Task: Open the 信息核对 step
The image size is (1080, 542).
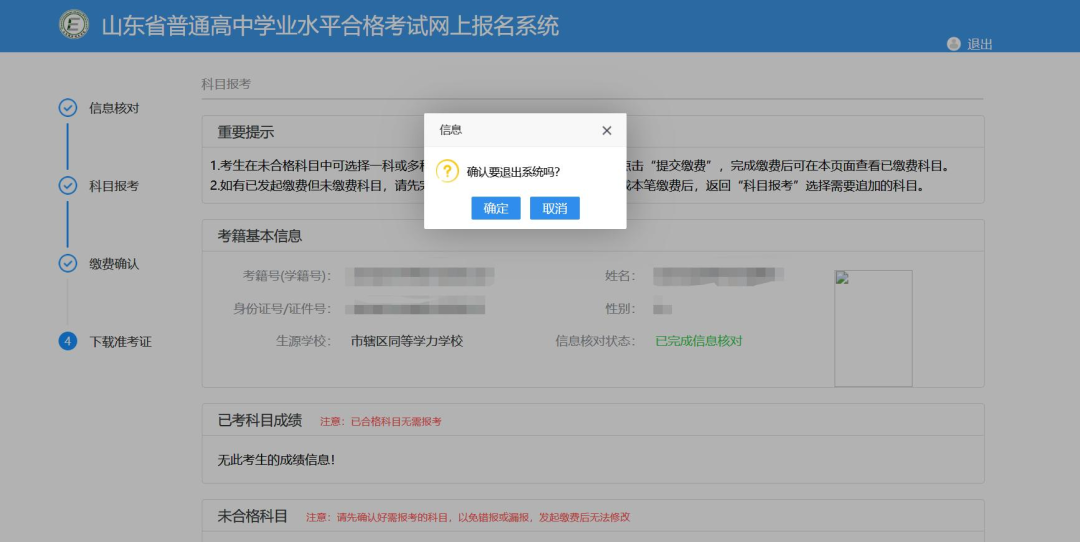Action: coord(114,108)
